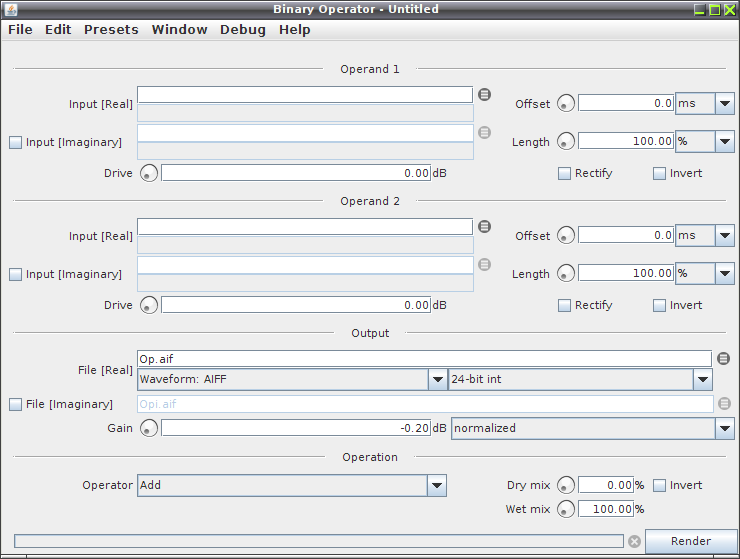
Task: Open Operand 2 Length unit dropdown (%)
Action: point(705,273)
